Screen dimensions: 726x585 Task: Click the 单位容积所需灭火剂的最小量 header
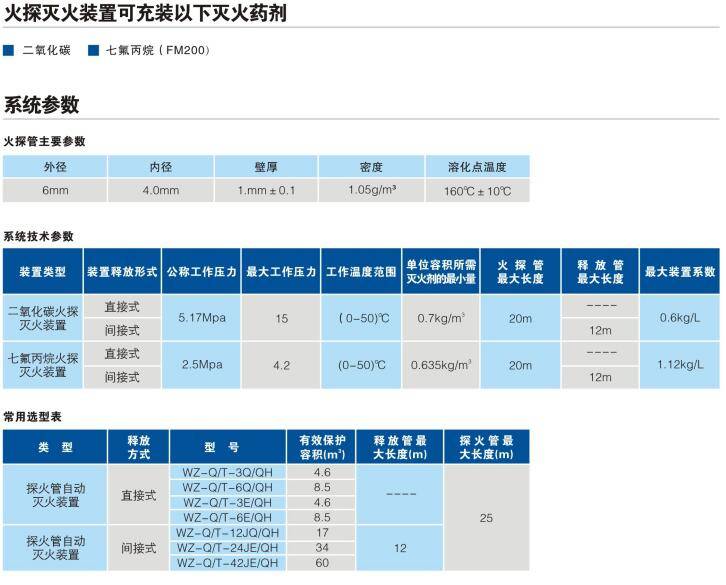441,271
